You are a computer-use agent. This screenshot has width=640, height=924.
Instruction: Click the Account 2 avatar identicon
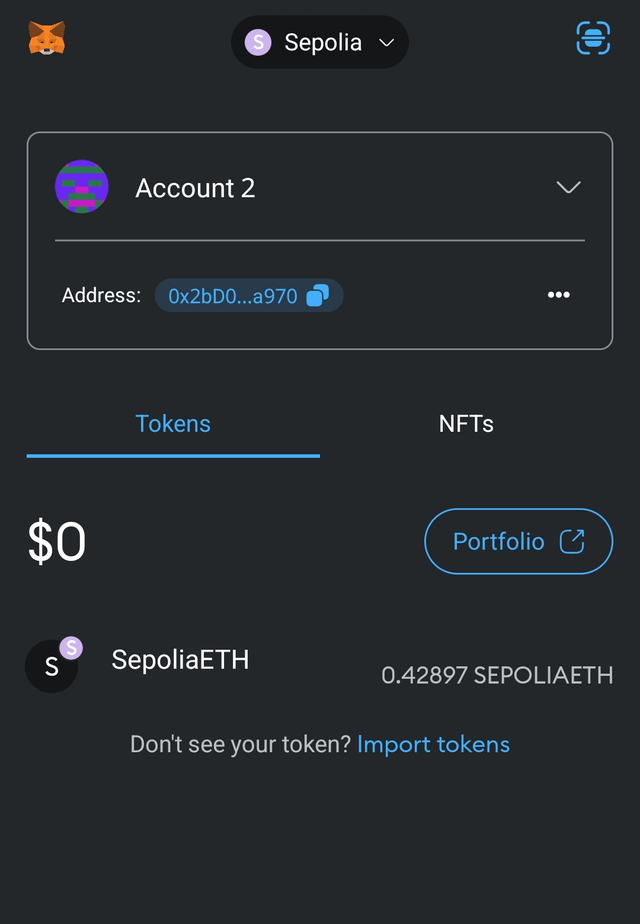click(82, 187)
